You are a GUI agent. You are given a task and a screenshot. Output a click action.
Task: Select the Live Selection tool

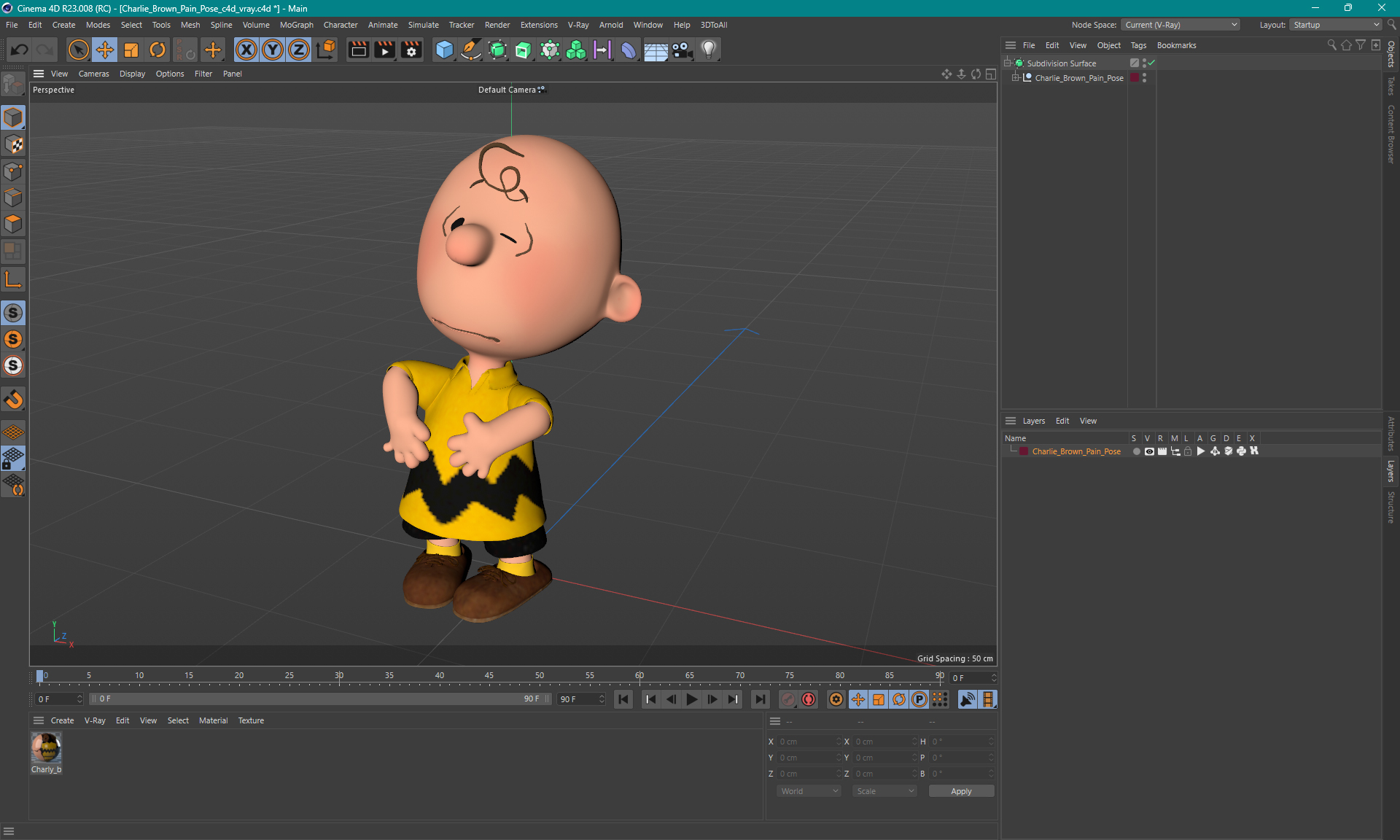point(78,50)
